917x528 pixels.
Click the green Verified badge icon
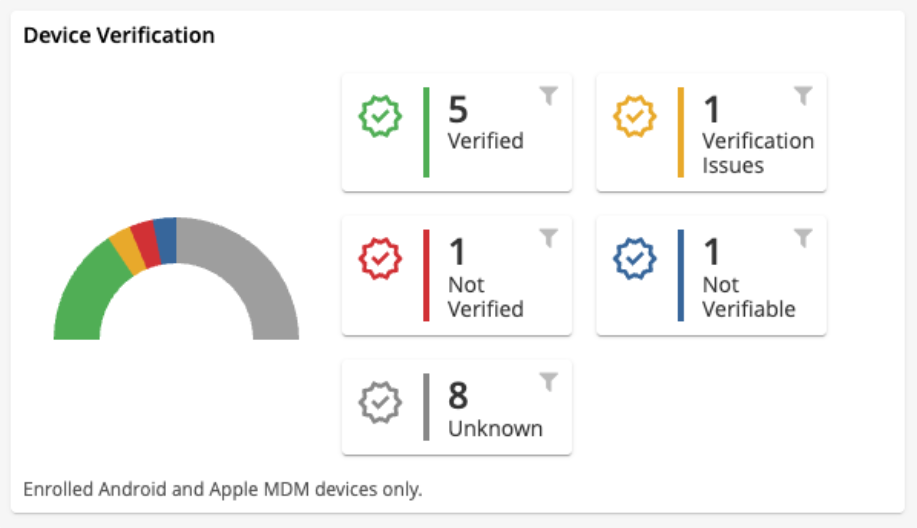pos(380,118)
